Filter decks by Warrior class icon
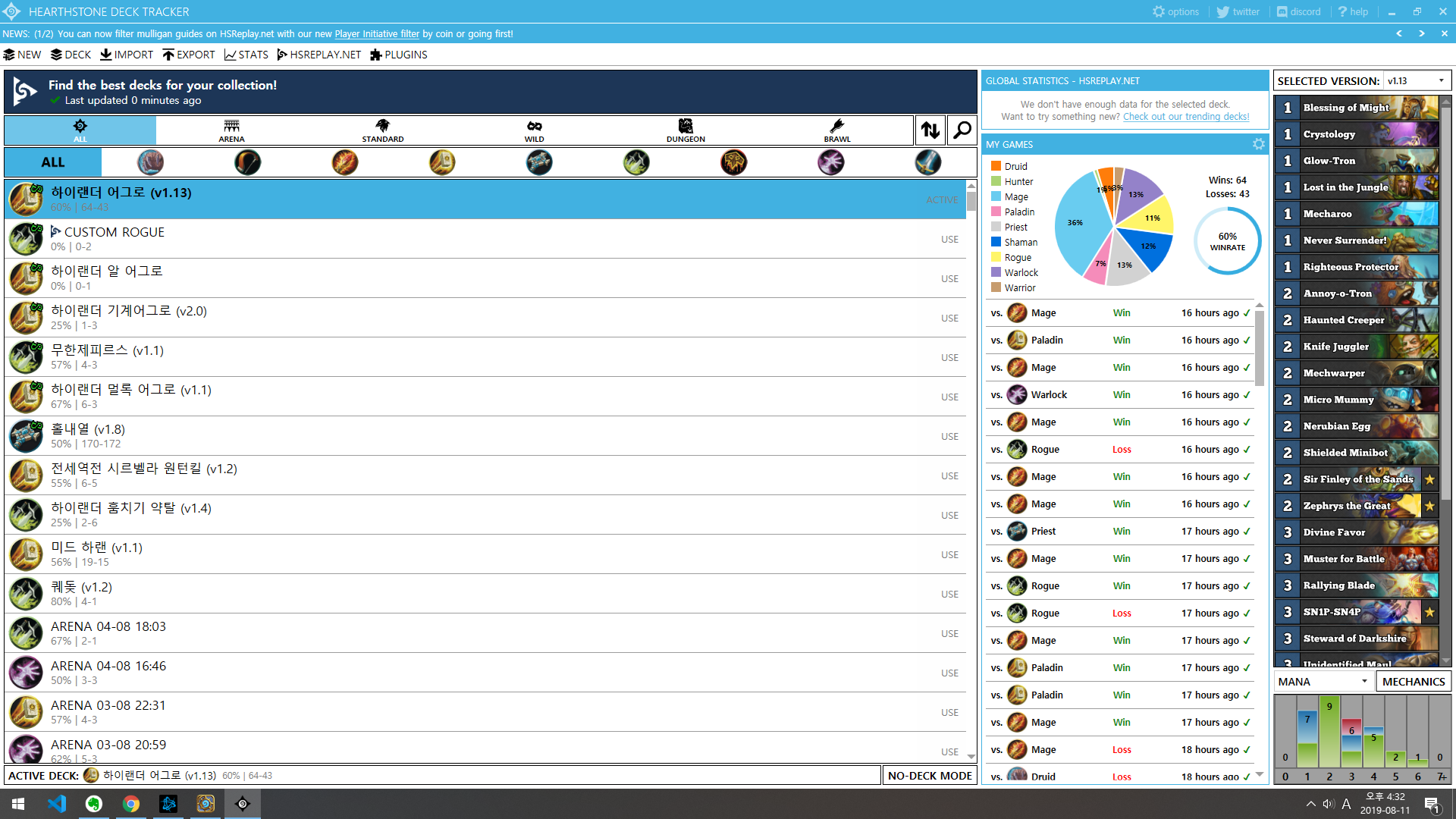 click(928, 162)
